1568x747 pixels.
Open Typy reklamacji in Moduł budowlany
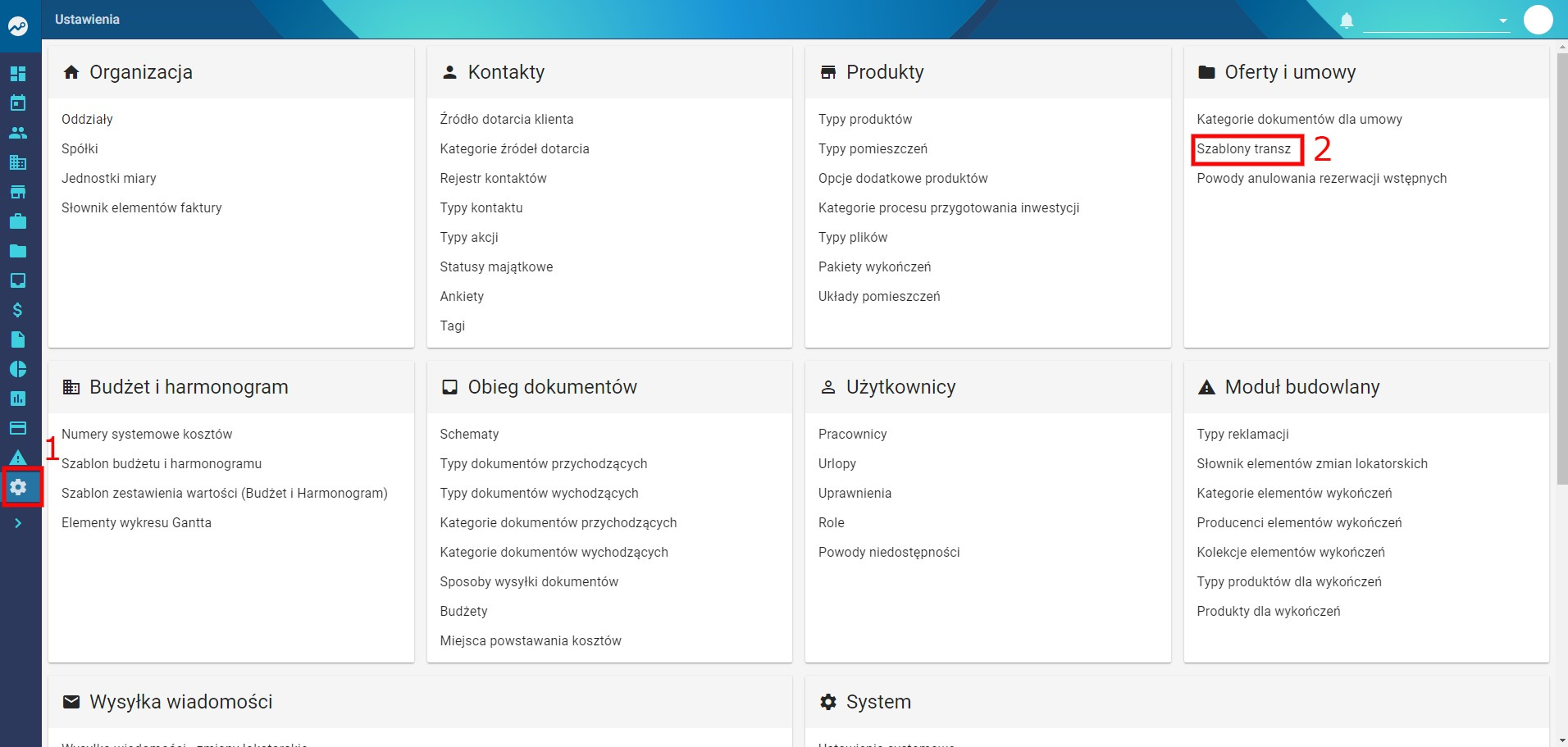(1242, 434)
